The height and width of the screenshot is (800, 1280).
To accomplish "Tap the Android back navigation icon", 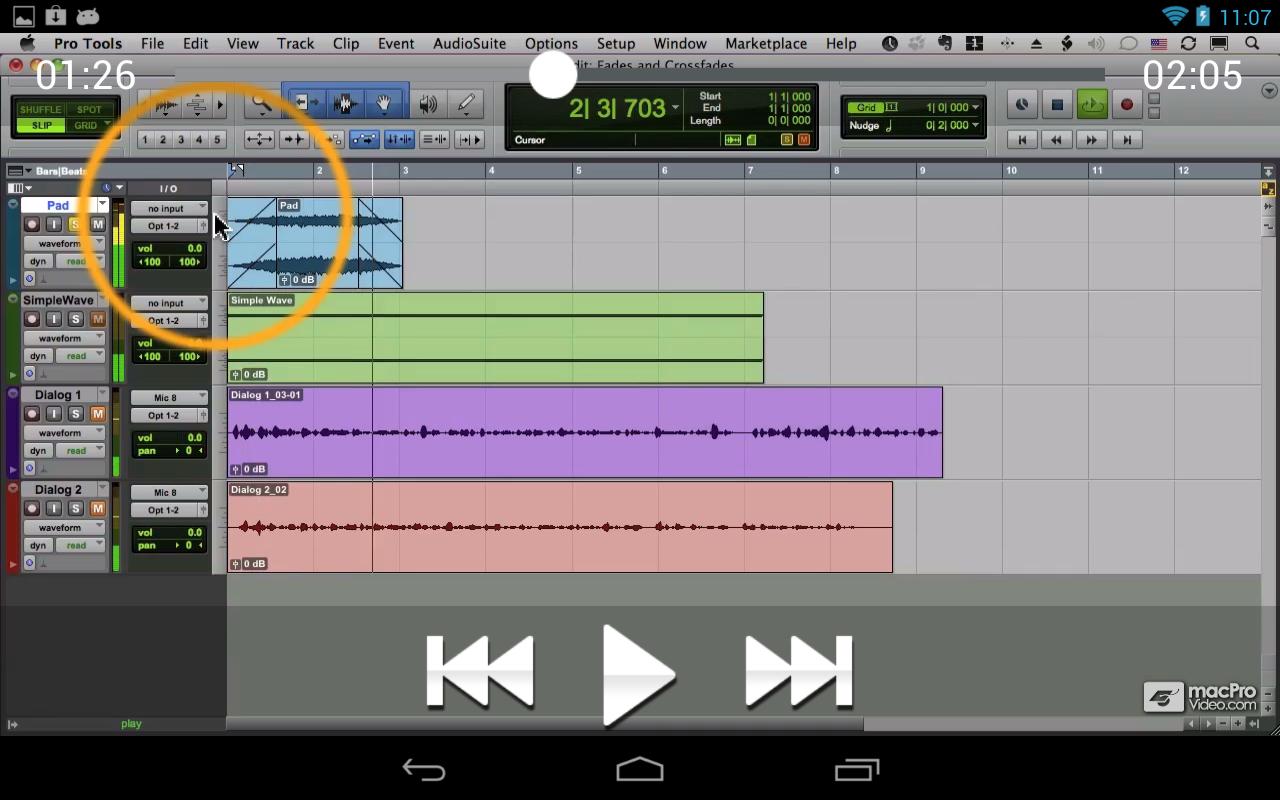I will pos(424,770).
